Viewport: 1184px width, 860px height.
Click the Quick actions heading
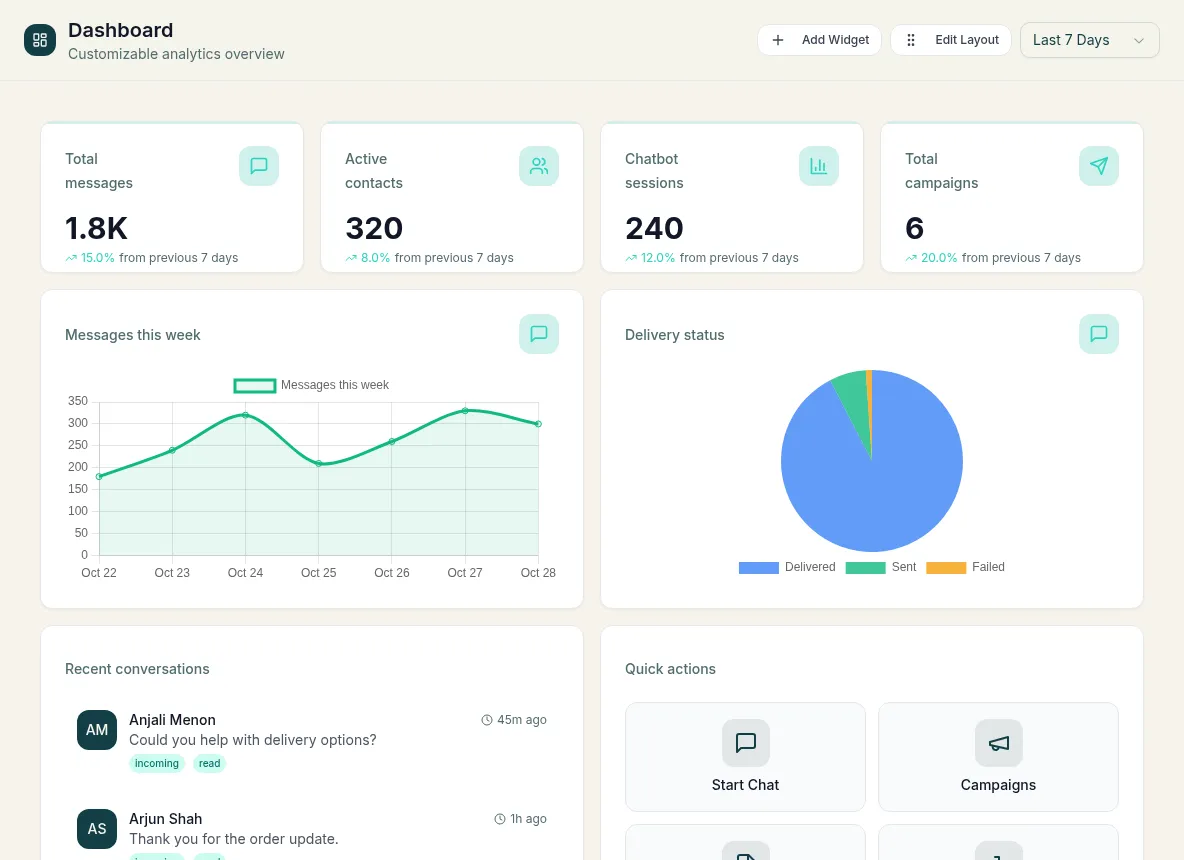coord(671,669)
